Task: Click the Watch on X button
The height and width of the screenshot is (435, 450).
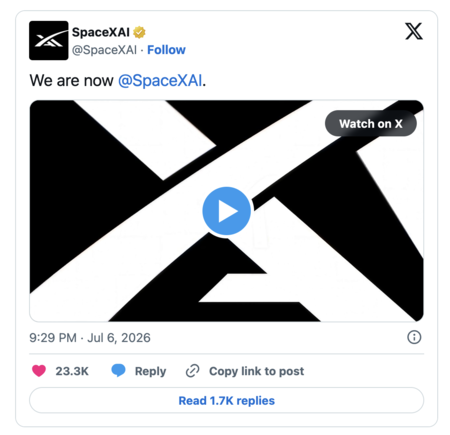Action: (x=371, y=124)
